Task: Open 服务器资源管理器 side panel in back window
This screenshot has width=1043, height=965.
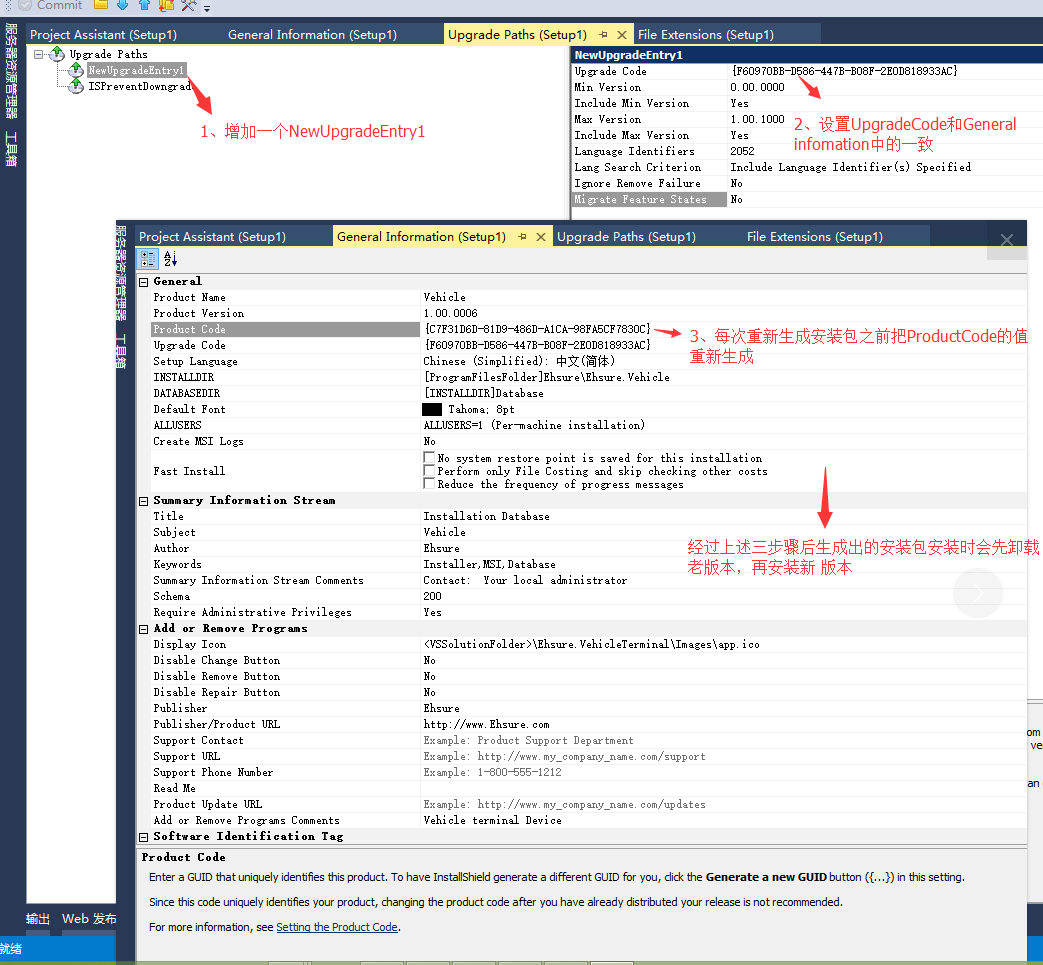Action: pyautogui.click(x=11, y=71)
